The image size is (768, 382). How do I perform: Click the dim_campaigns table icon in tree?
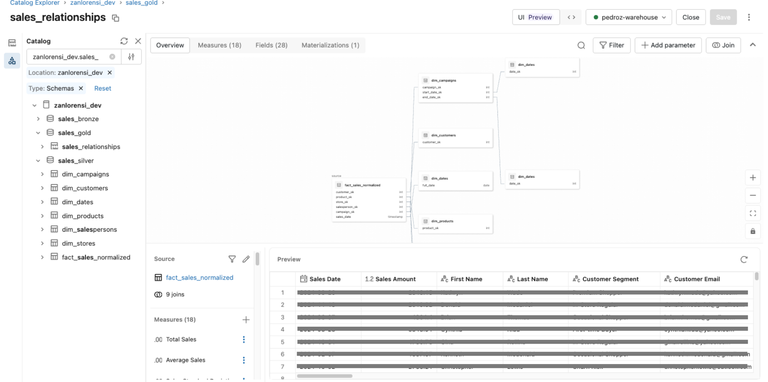click(x=54, y=174)
